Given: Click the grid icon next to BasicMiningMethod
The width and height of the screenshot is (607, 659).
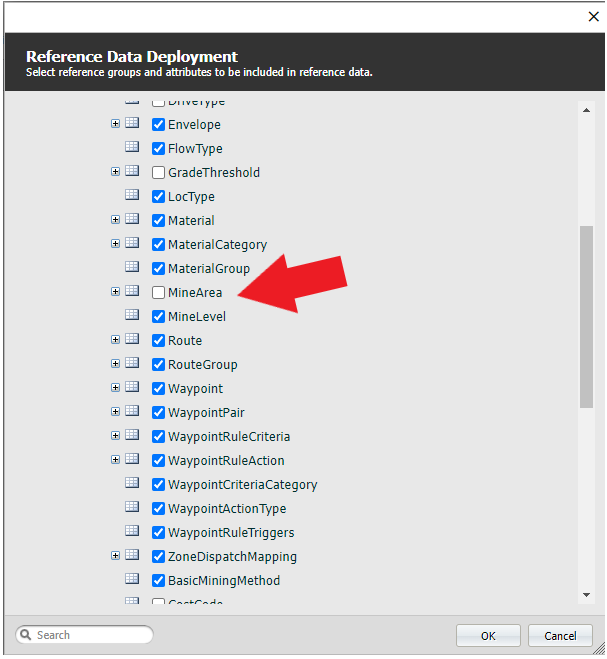Looking at the screenshot, I should pyautogui.click(x=132, y=580).
